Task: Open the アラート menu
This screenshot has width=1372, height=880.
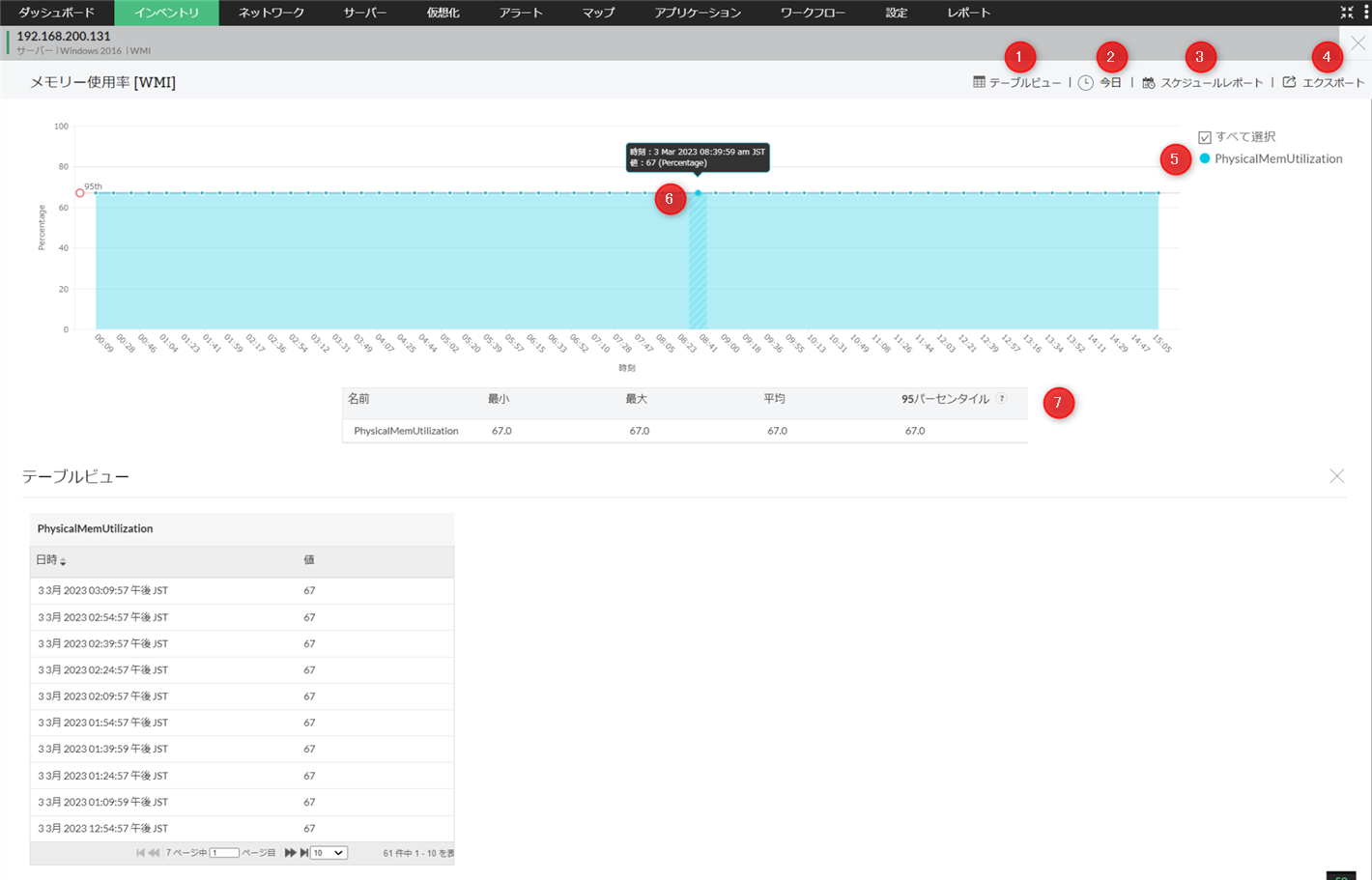Action: (x=522, y=13)
